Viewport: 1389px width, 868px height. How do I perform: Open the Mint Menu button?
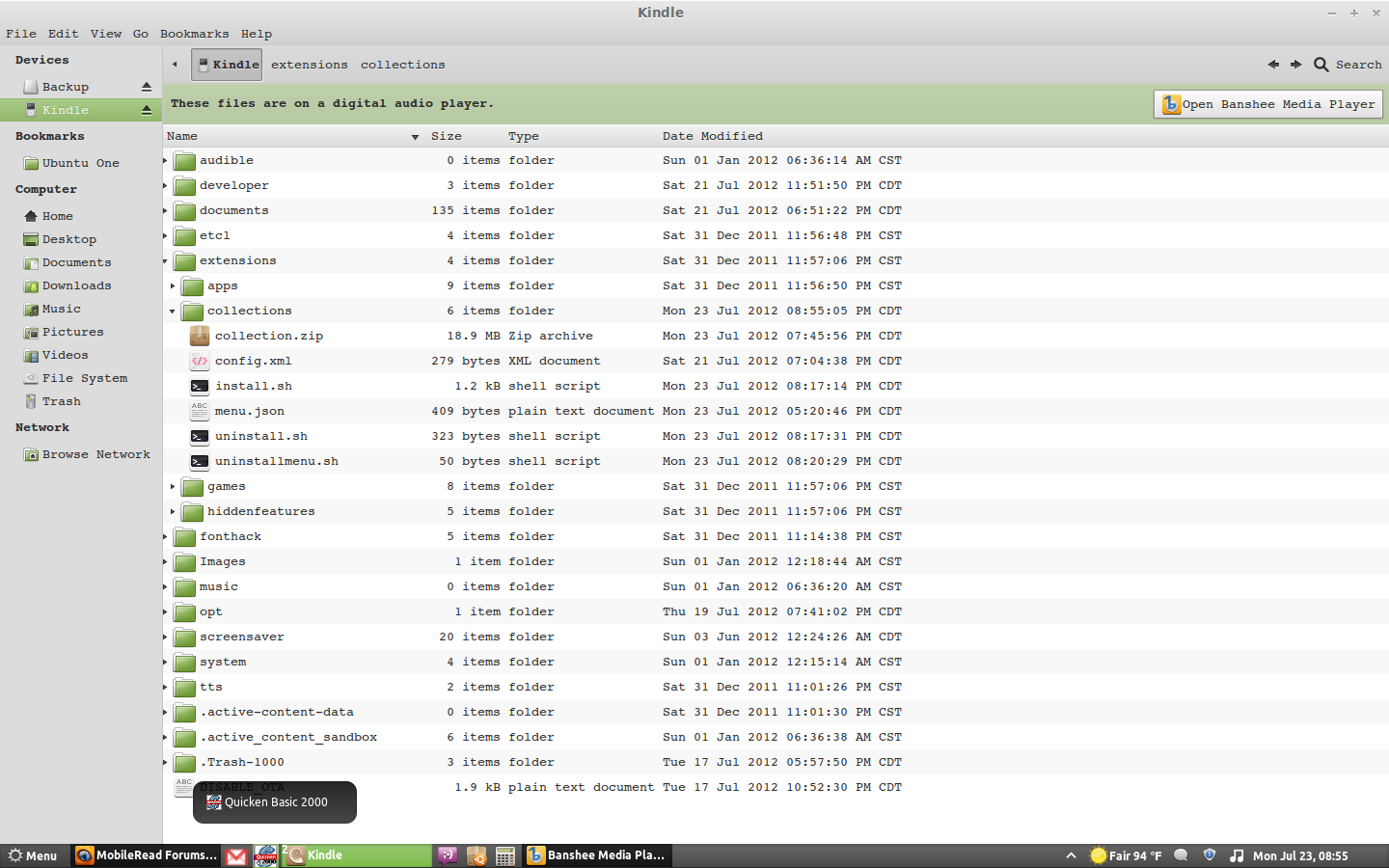coord(33,855)
